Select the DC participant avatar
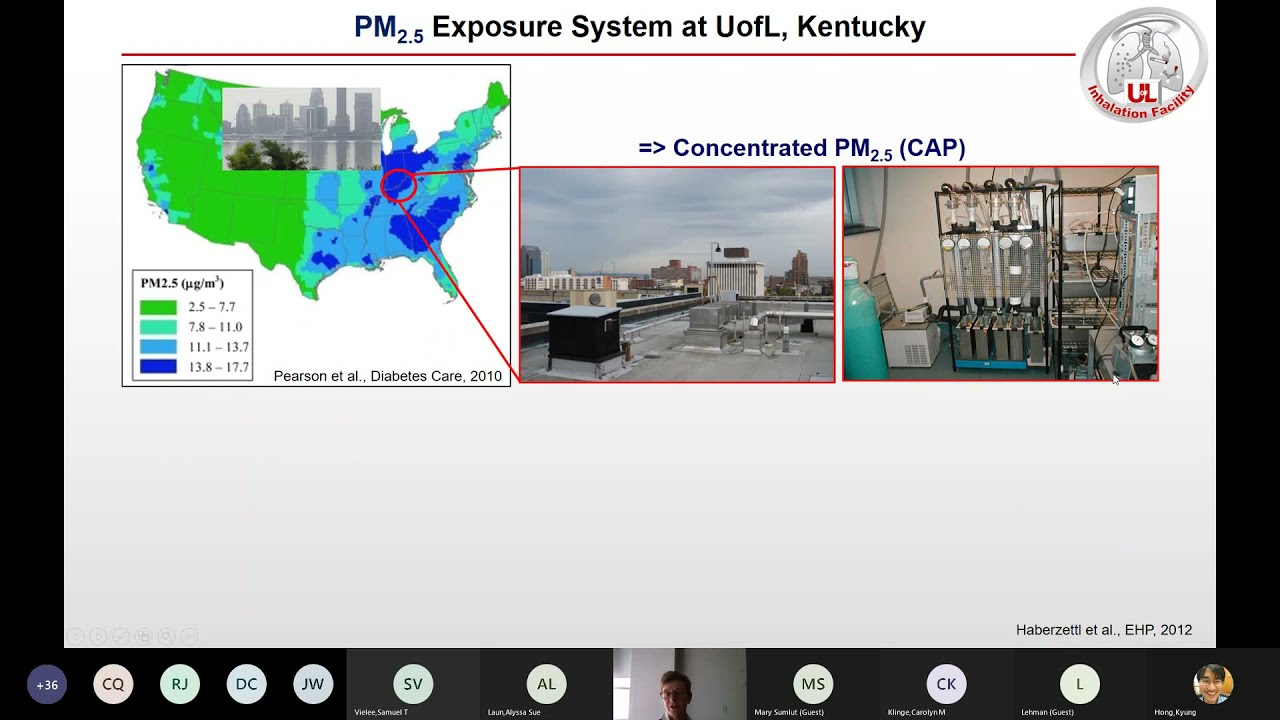Viewport: 1280px width, 720px height. (x=246, y=685)
